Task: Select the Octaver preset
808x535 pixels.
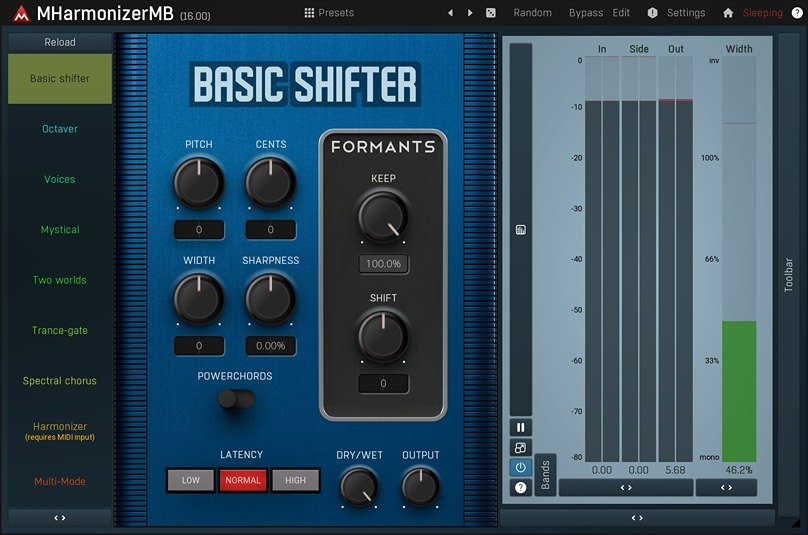Action: coord(60,129)
